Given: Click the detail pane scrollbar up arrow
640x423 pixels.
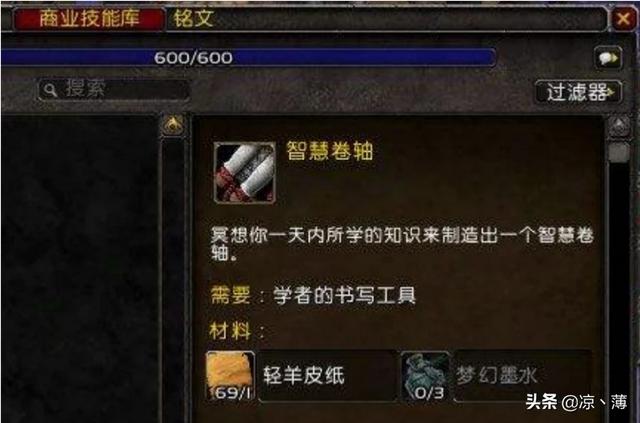Looking at the screenshot, I should pyautogui.click(x=619, y=126).
